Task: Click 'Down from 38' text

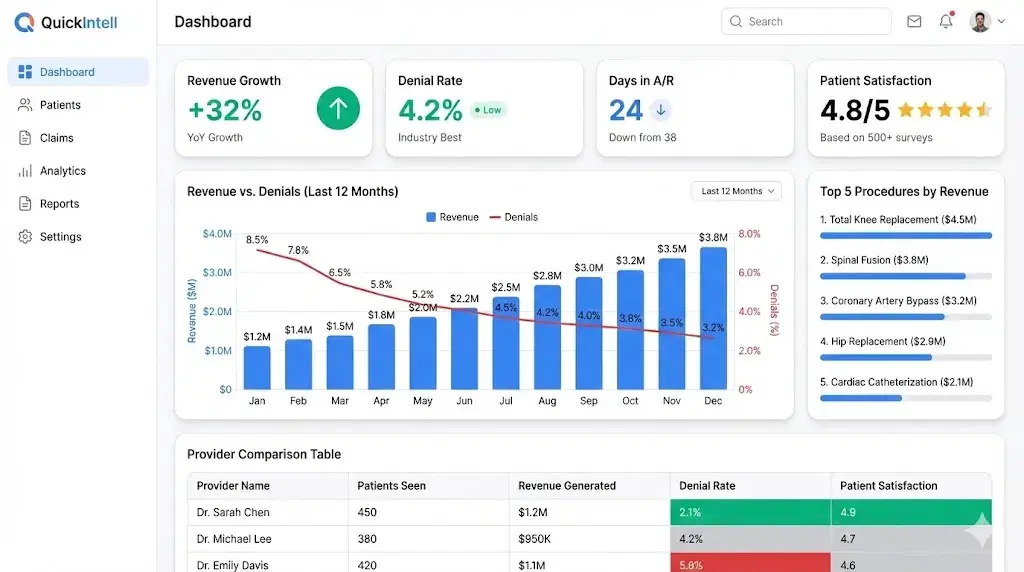Action: (x=643, y=137)
